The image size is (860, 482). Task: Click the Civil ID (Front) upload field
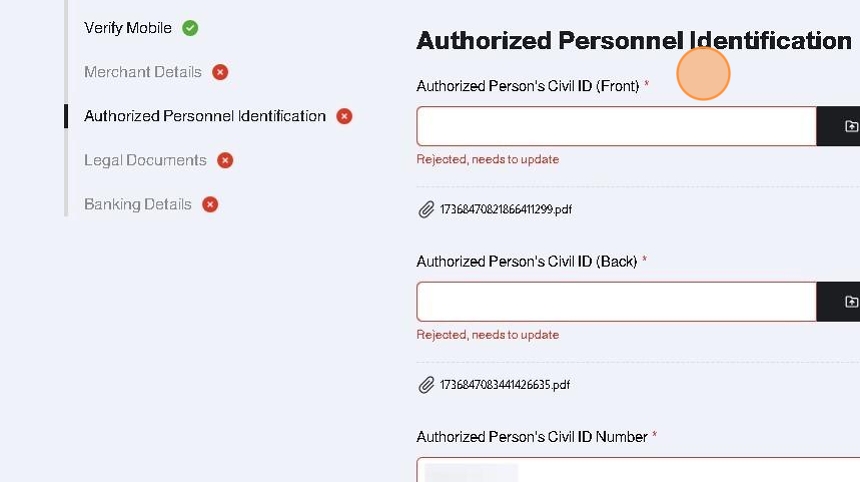[x=616, y=126]
